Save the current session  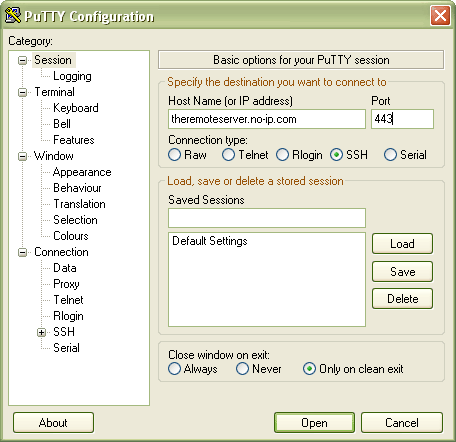point(402,271)
